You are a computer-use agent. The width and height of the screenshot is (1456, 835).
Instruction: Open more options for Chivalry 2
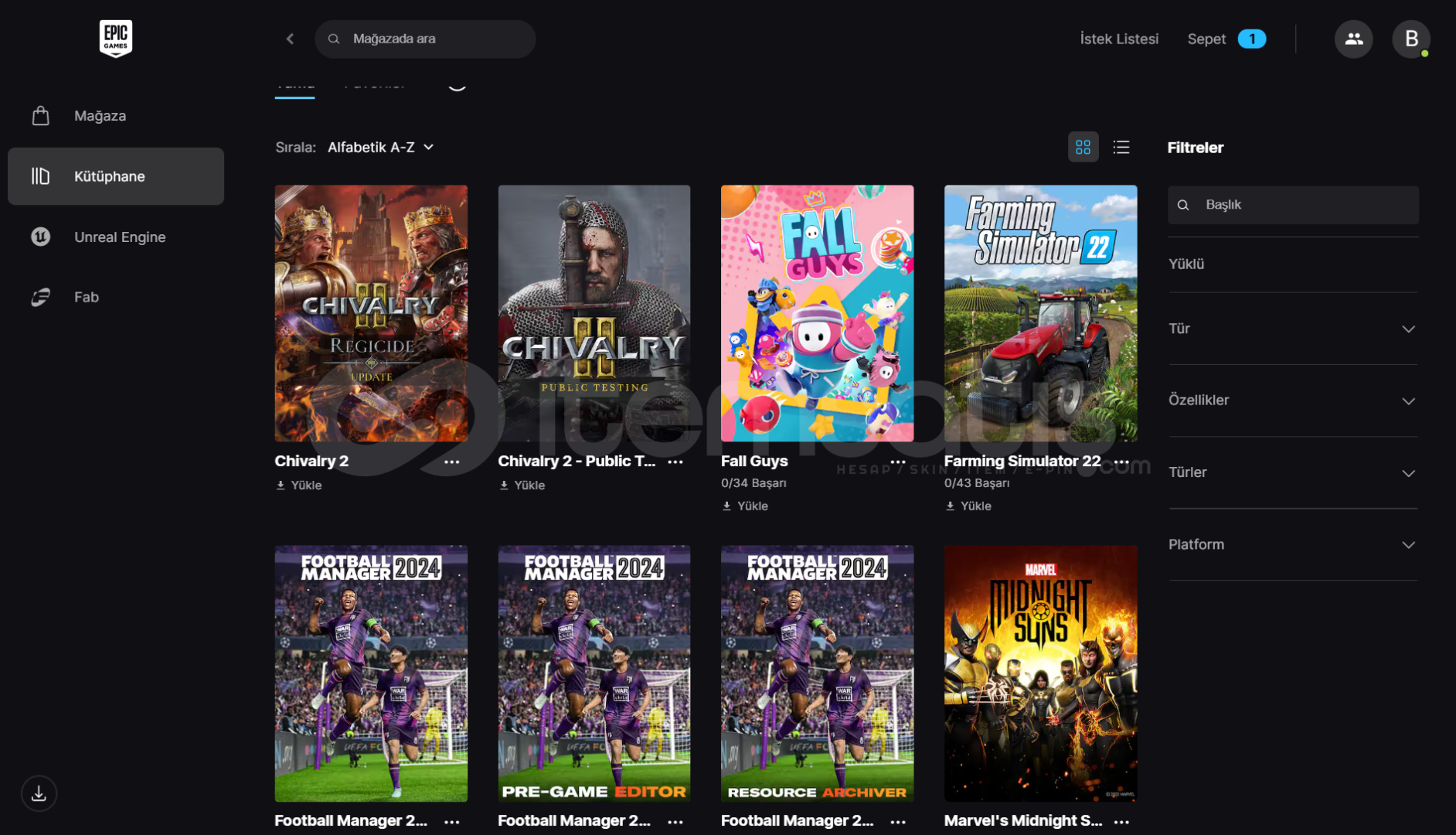[x=452, y=462]
